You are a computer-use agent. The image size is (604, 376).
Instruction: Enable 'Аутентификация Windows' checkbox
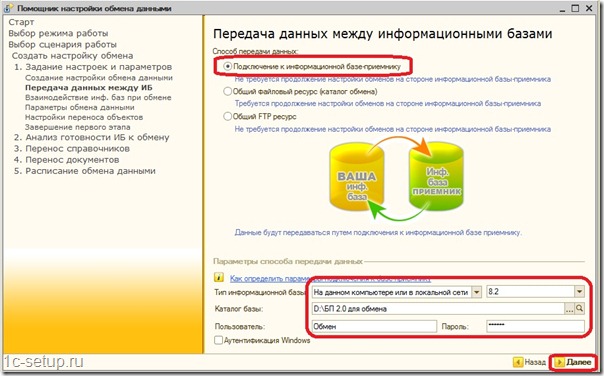pos(218,340)
